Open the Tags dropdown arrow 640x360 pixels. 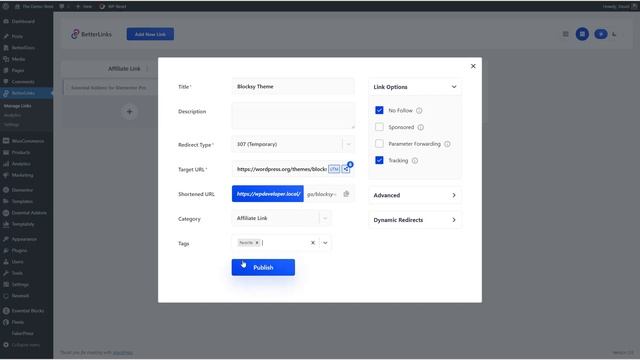[325, 243]
